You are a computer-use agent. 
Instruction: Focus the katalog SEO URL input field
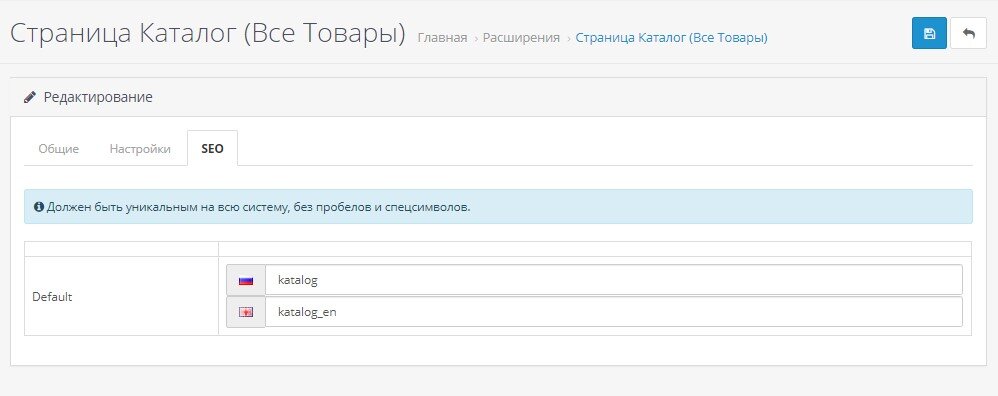click(614, 280)
